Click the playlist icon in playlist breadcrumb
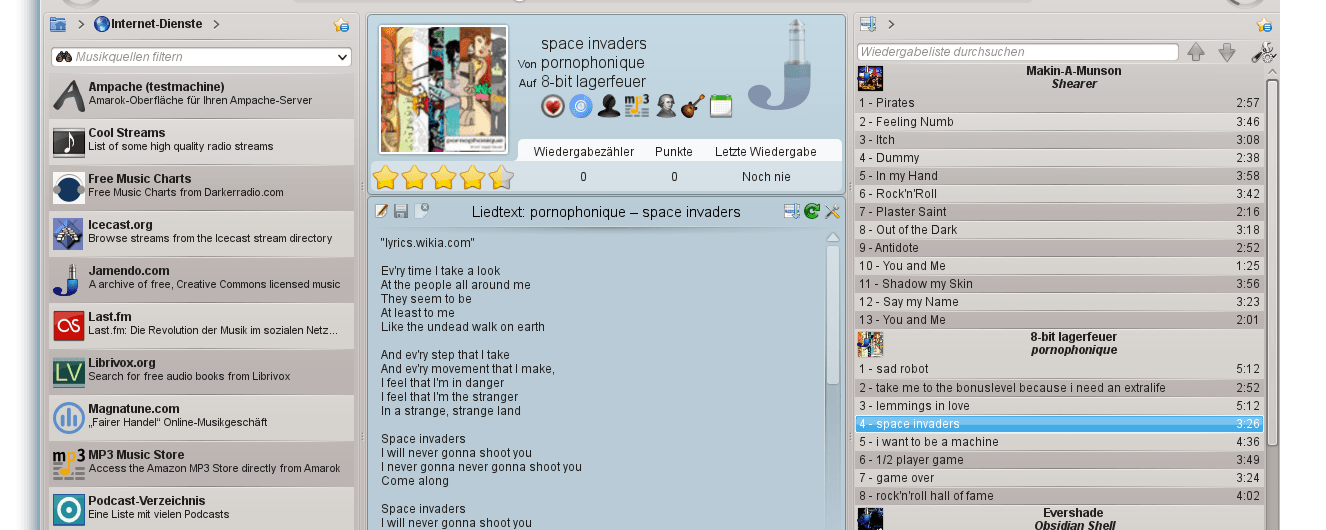Screen dimensions: 1326x530 coord(868,24)
